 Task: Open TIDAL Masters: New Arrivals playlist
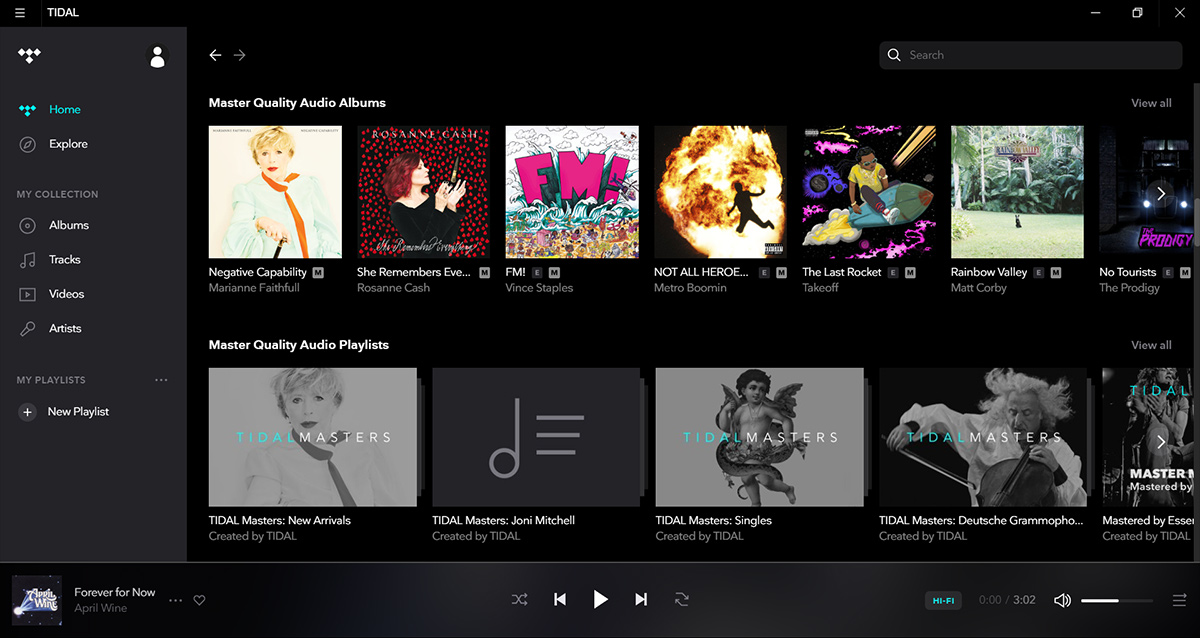click(313, 437)
